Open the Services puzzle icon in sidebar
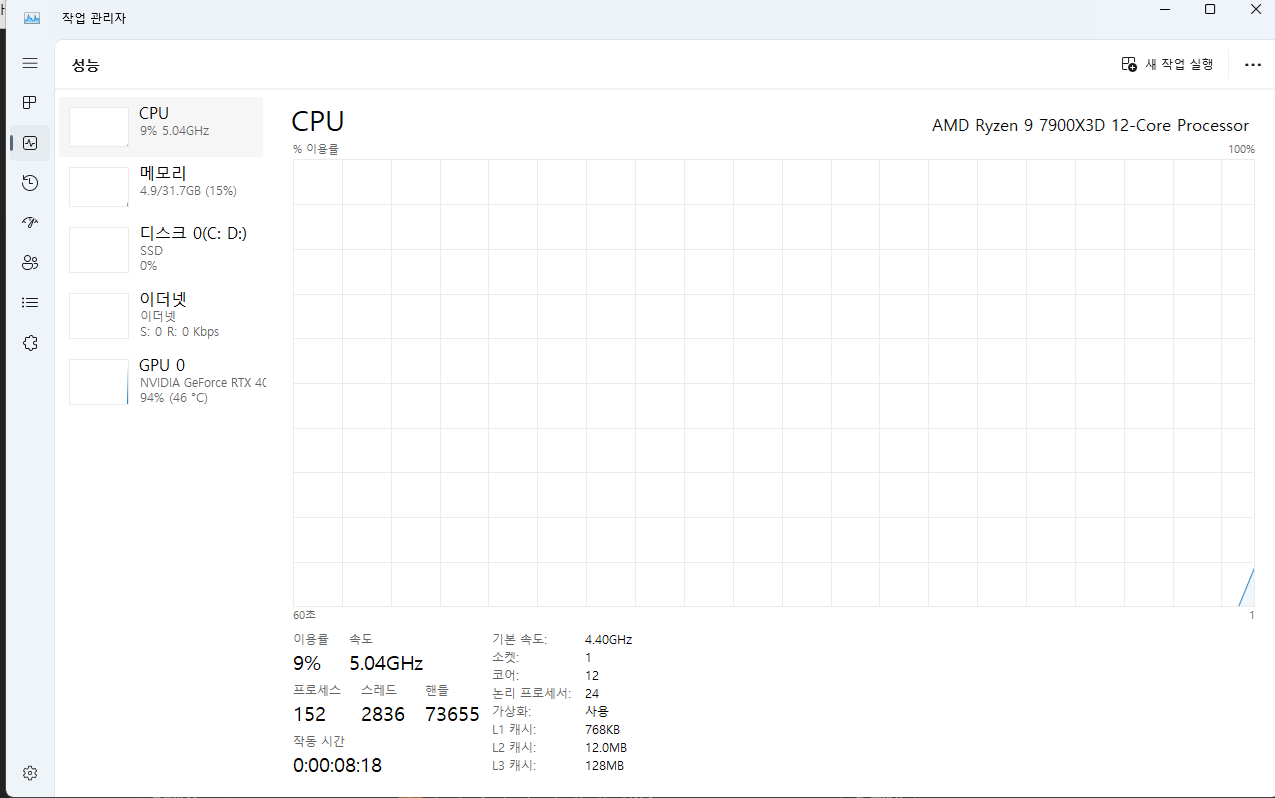Image resolution: width=1275 pixels, height=798 pixels. tap(30, 343)
